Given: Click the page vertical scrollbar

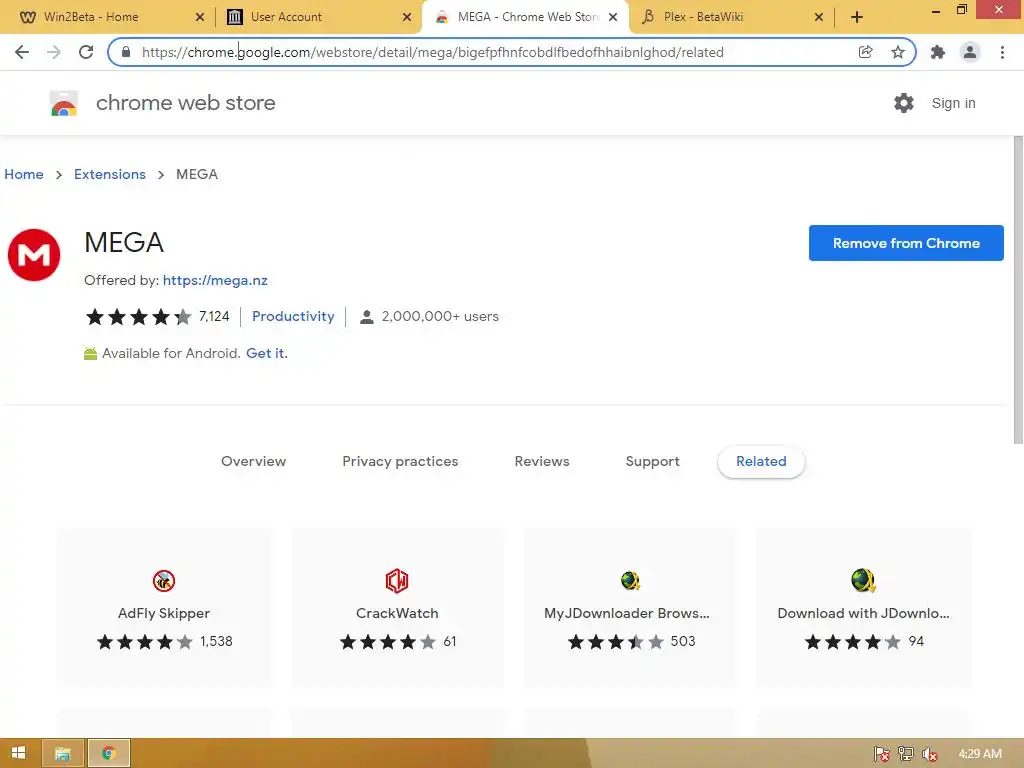Looking at the screenshot, I should (1017, 291).
